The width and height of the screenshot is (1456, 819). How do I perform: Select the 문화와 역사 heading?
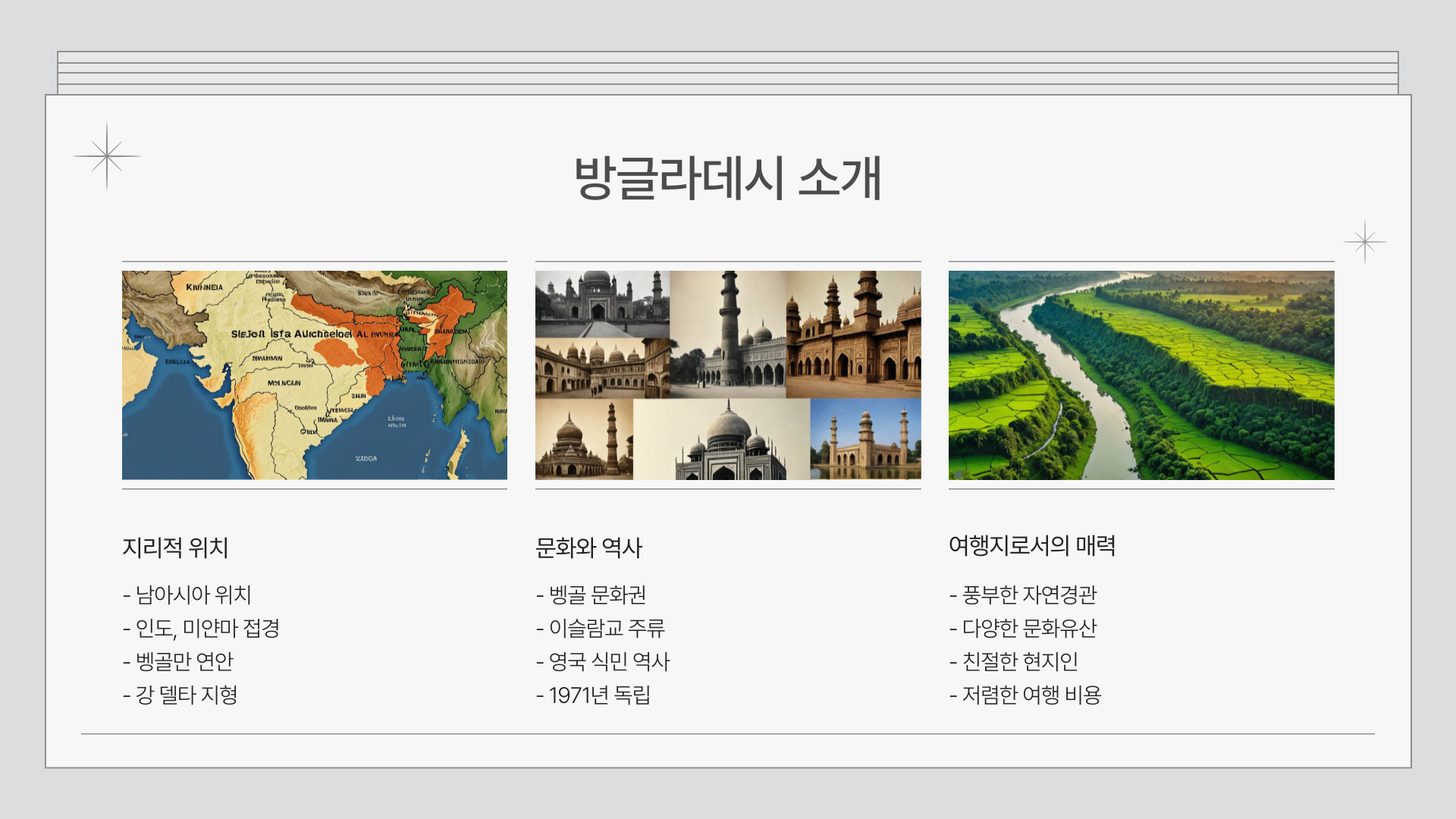point(588,548)
